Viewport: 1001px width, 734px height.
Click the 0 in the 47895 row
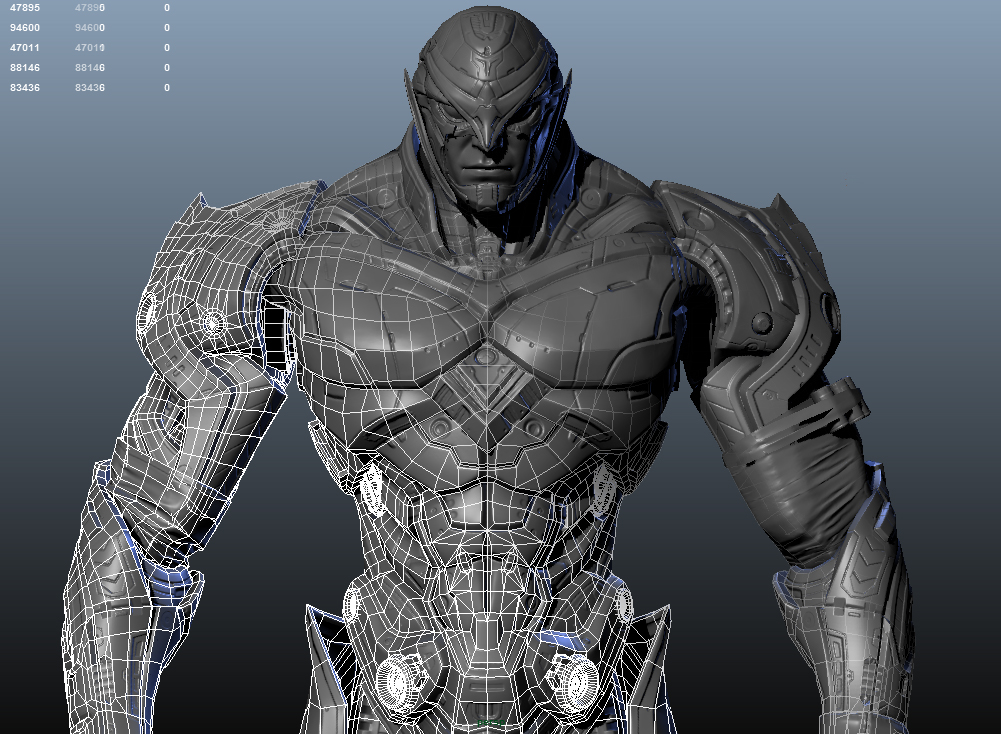[x=167, y=8]
